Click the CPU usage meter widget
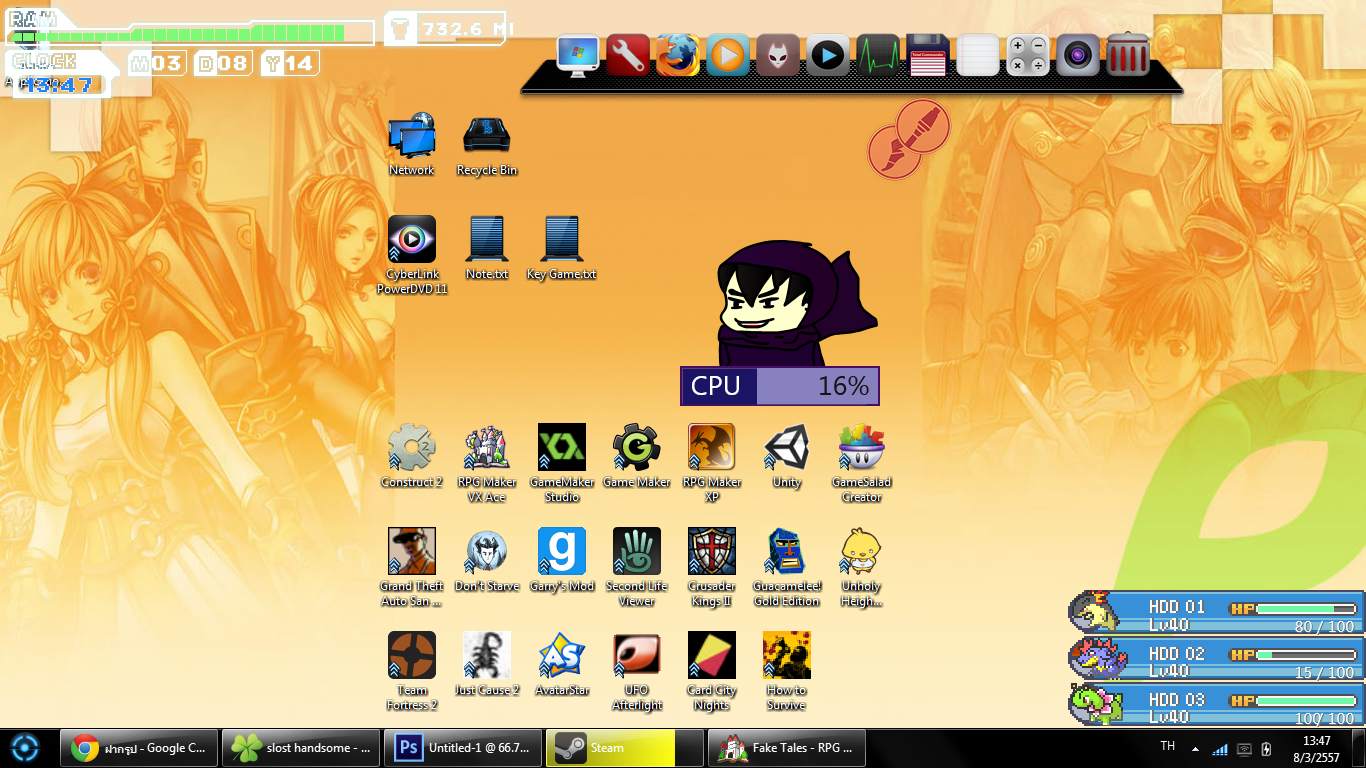1366x768 pixels. [x=780, y=386]
